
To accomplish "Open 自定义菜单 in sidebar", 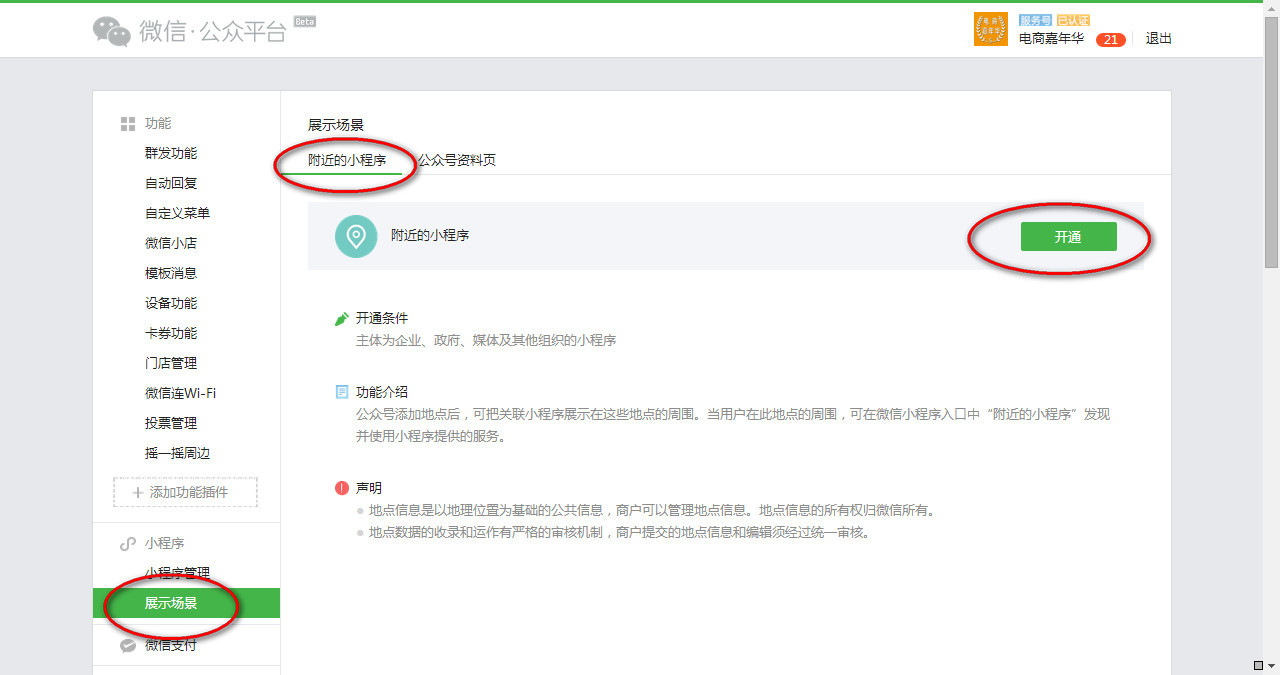I will pyautogui.click(x=177, y=213).
